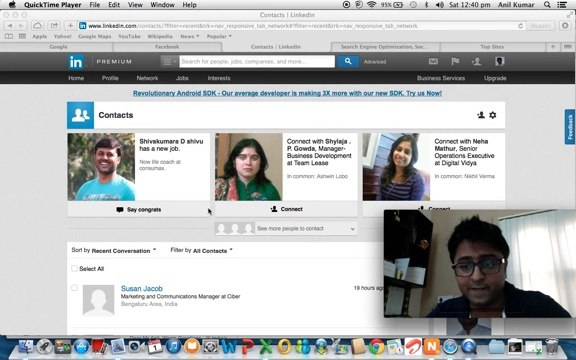Expand See more people to contact

coord(286,228)
